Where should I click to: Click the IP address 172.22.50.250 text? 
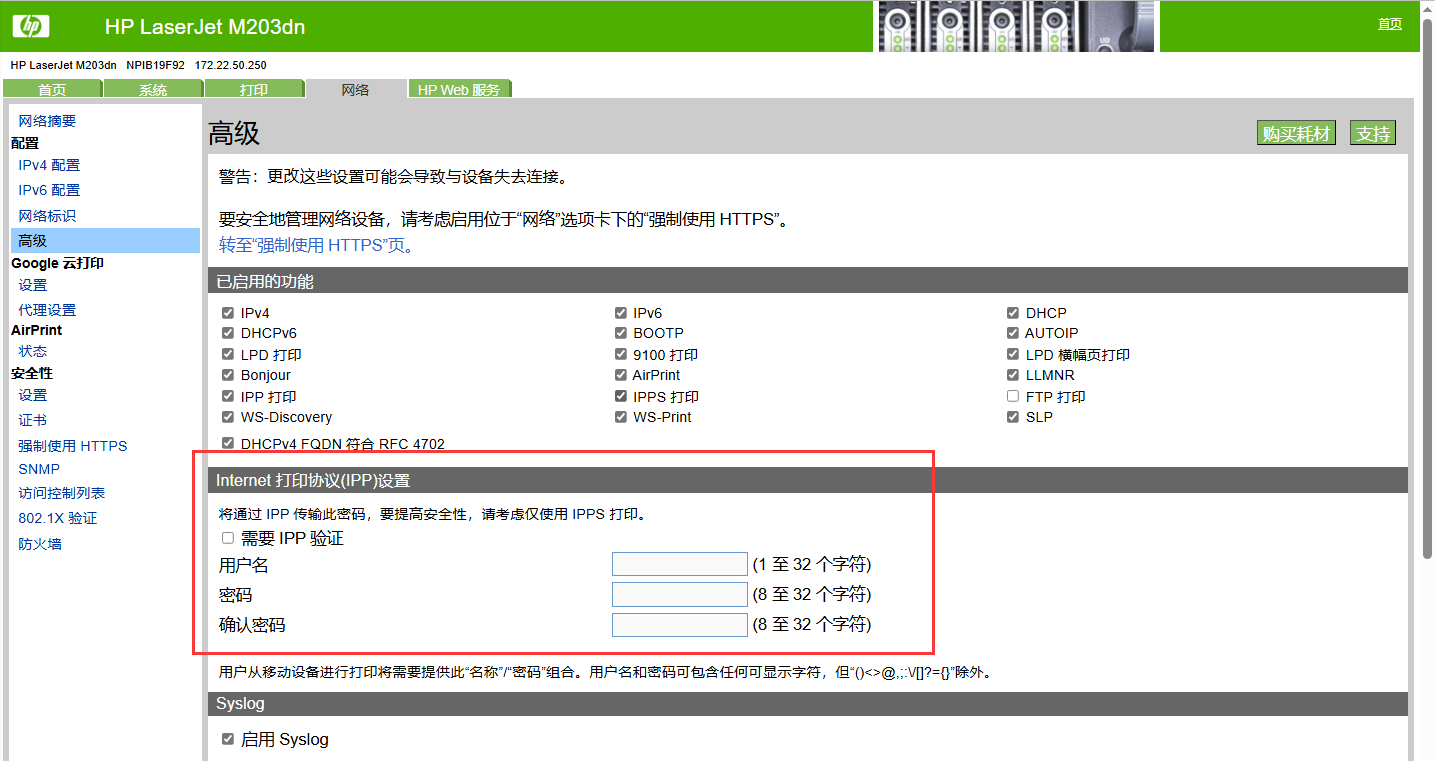click(x=230, y=65)
